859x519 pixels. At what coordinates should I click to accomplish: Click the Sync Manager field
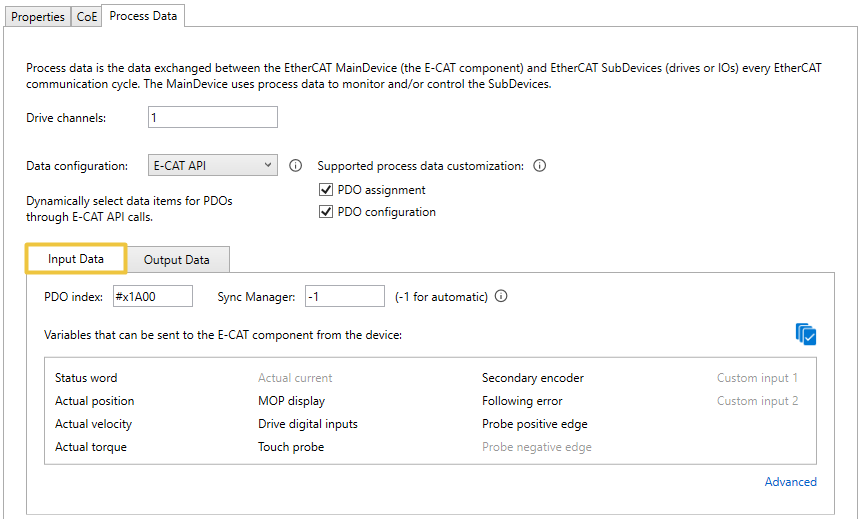coord(344,296)
